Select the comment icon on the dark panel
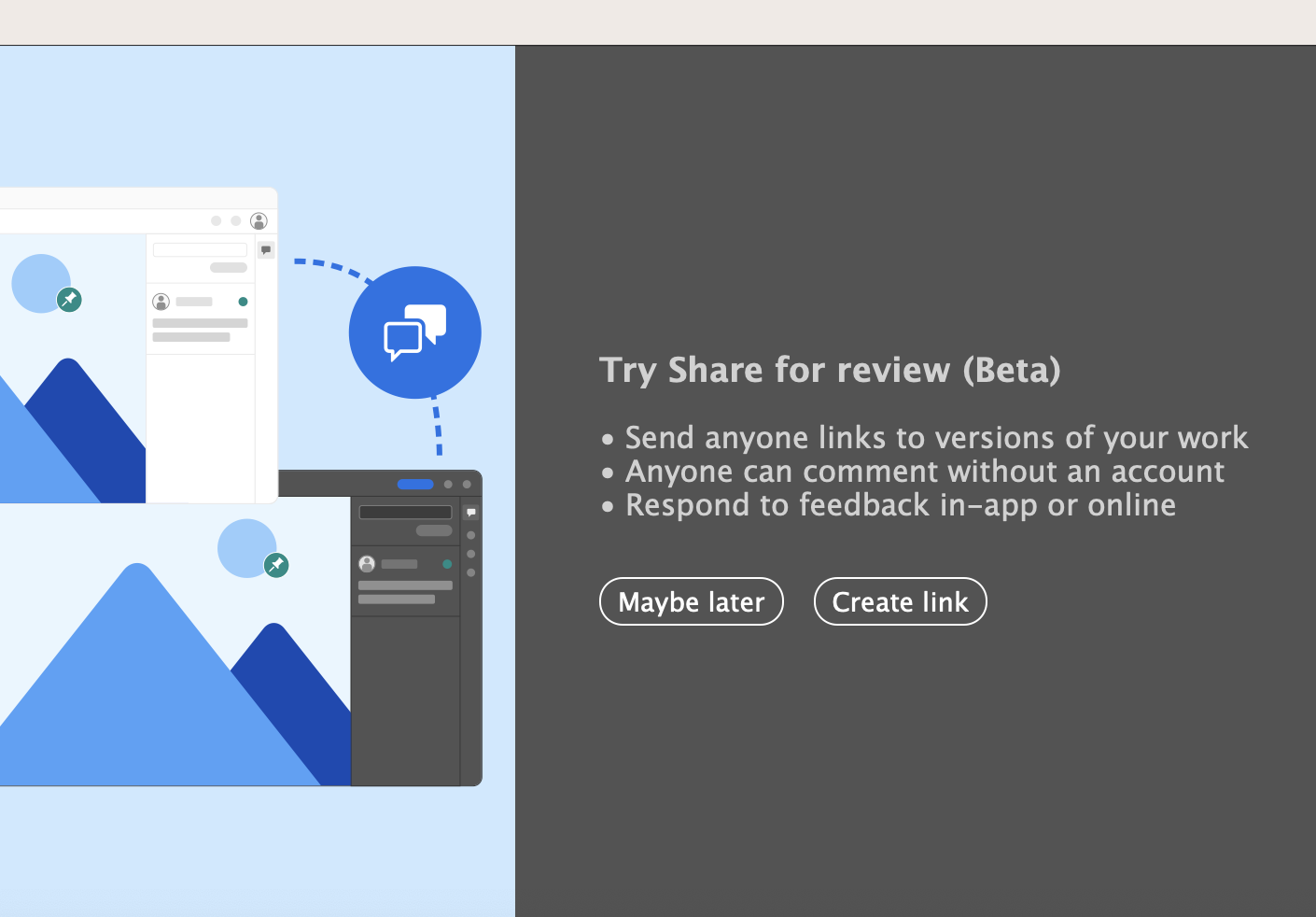The image size is (1316, 917). coord(470,512)
